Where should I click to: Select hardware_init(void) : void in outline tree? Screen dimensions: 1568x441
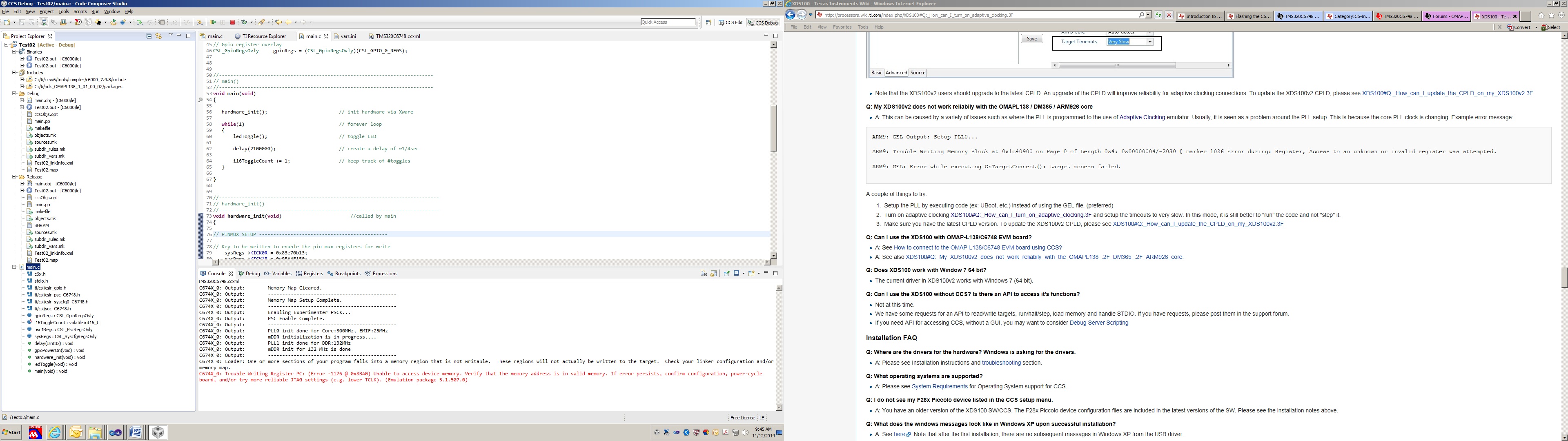[x=60, y=358]
